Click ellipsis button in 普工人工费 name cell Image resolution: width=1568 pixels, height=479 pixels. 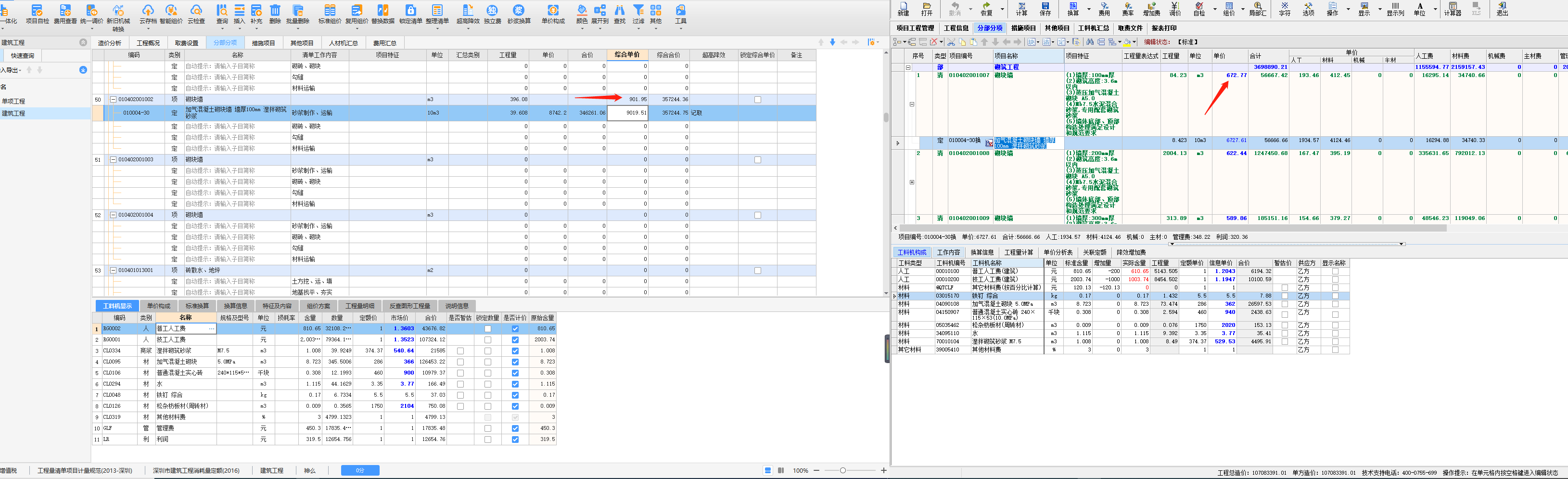coord(211,329)
